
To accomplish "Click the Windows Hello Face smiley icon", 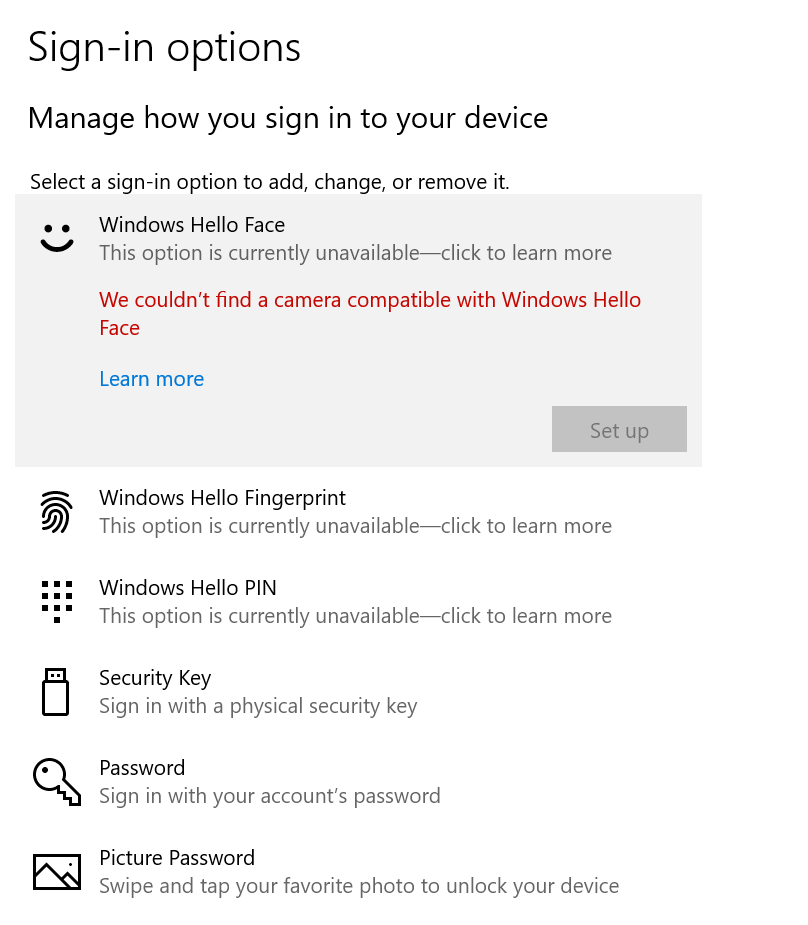I will pos(57,236).
